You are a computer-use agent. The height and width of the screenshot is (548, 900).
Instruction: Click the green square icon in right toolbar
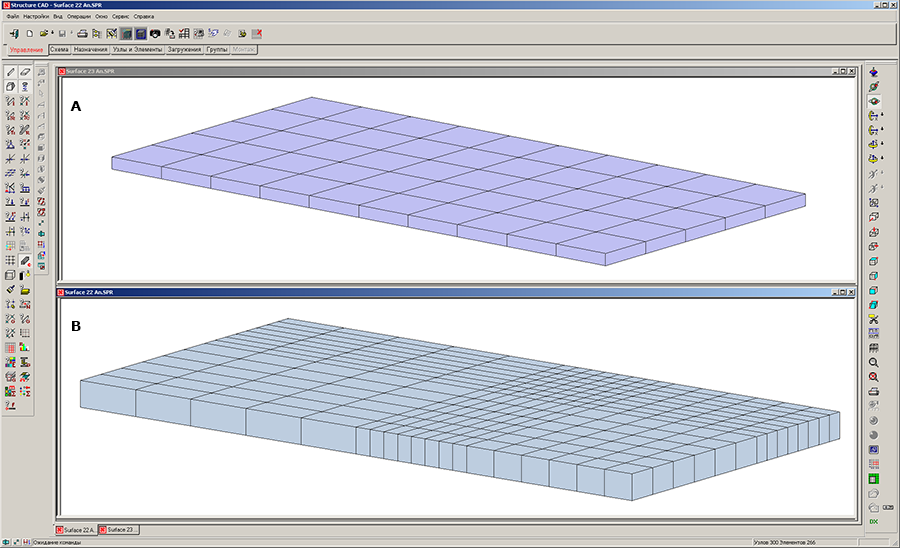click(x=874, y=478)
